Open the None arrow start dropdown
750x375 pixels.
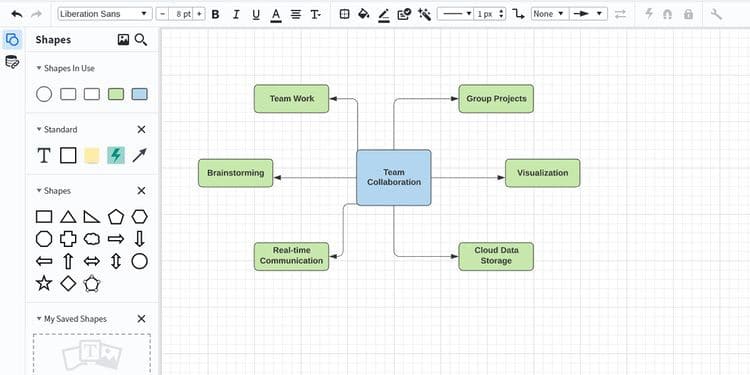pos(550,14)
